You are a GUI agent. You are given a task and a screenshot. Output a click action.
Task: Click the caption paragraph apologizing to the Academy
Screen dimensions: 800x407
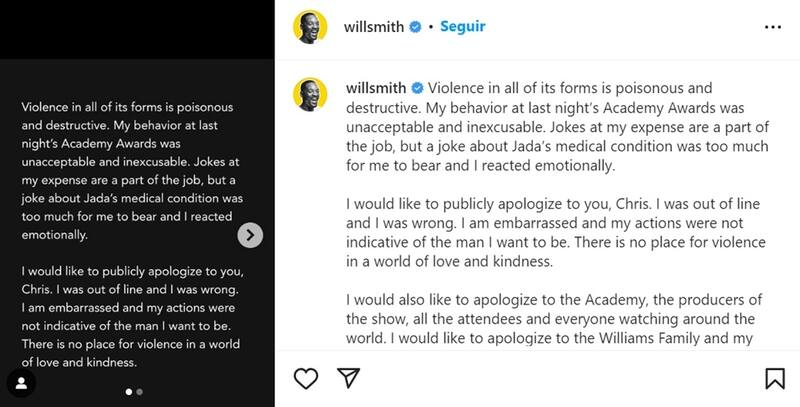pyautogui.click(x=553, y=319)
